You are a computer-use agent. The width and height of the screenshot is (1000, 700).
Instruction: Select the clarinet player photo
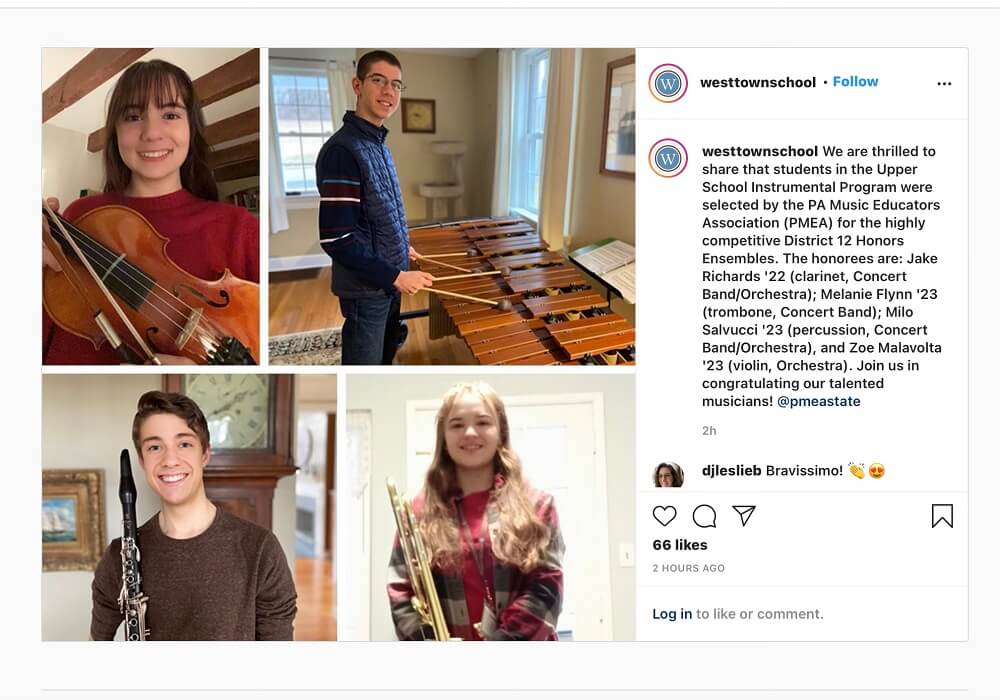click(189, 507)
